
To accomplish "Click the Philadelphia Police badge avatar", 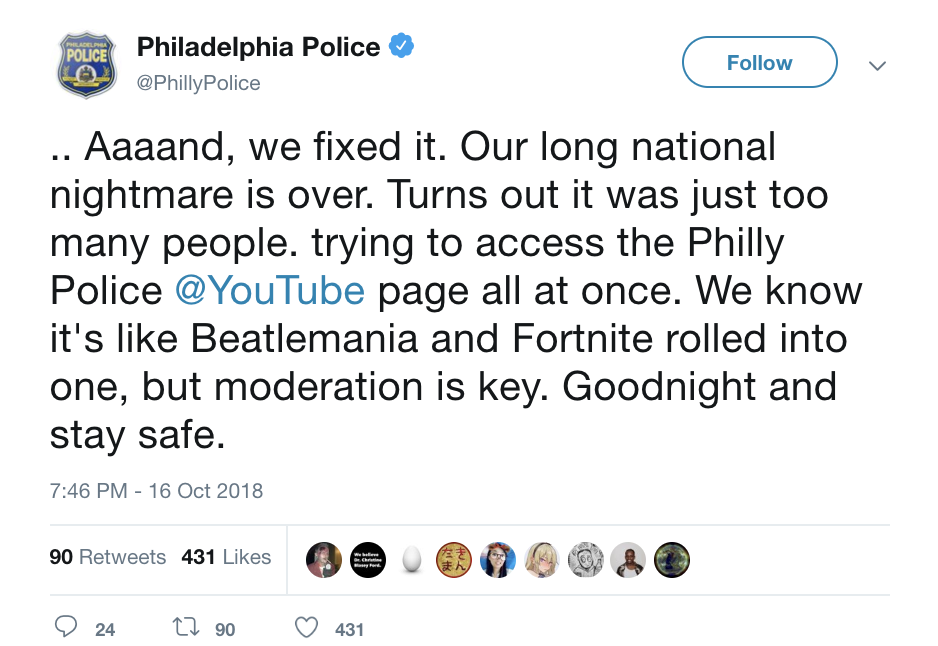I will pyautogui.click(x=86, y=64).
